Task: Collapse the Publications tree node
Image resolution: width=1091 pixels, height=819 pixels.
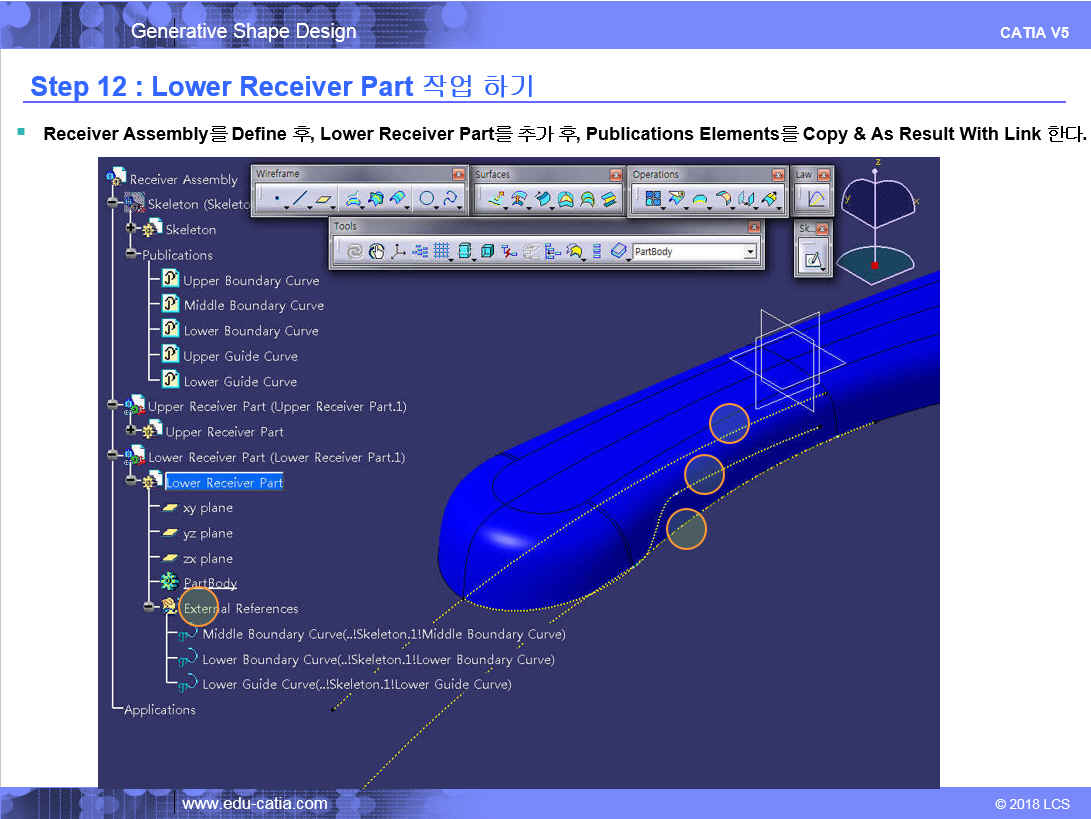Action: (131, 255)
